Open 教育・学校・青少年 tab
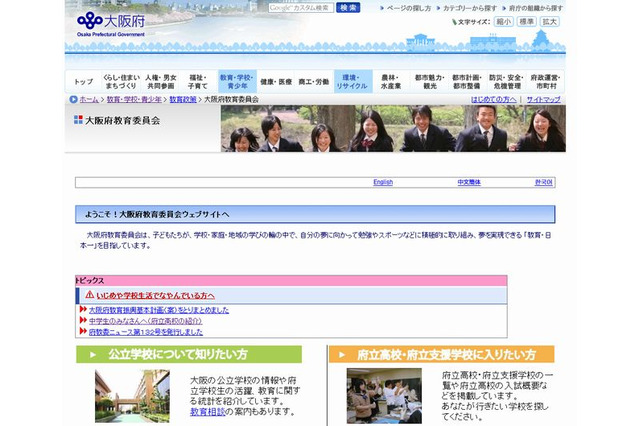Screen dimensions: 640x426 237,82
